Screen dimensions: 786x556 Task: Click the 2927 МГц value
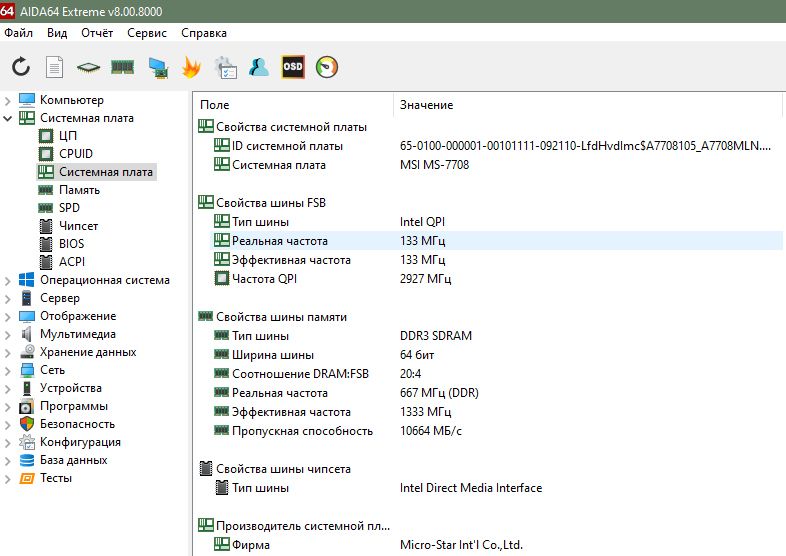tap(426, 279)
